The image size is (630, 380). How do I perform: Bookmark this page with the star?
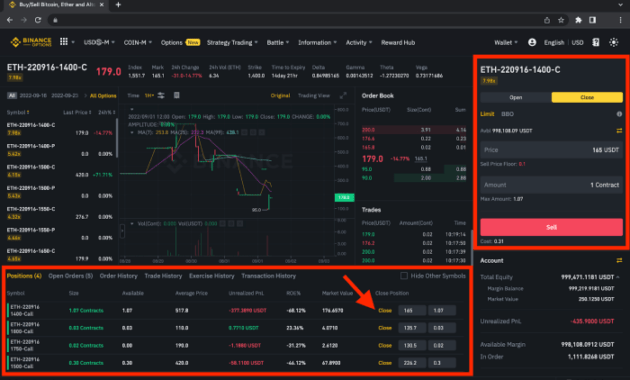tap(561, 20)
